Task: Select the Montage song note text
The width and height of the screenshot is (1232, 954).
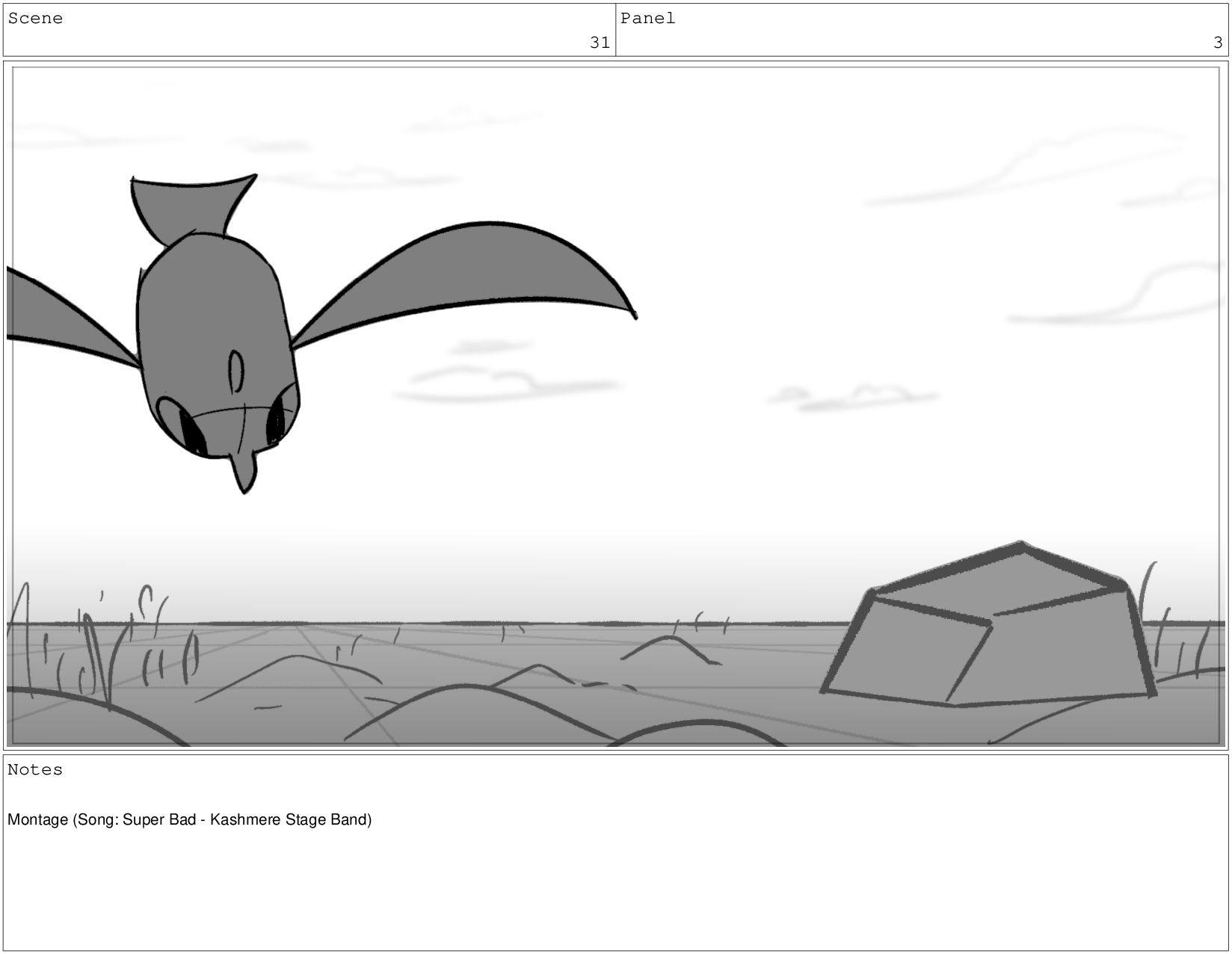Action: [x=189, y=820]
